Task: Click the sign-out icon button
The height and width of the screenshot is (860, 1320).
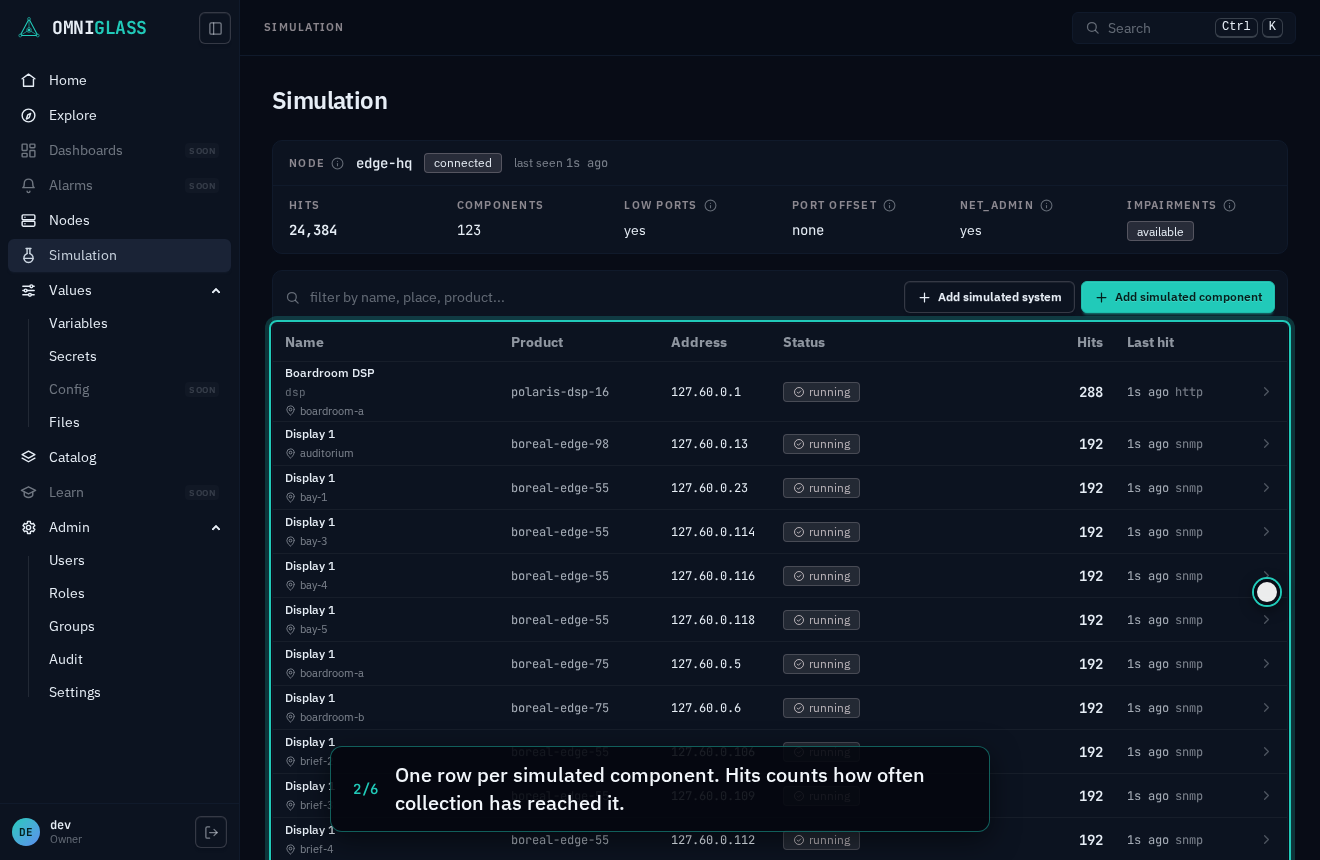Action: 211,832
